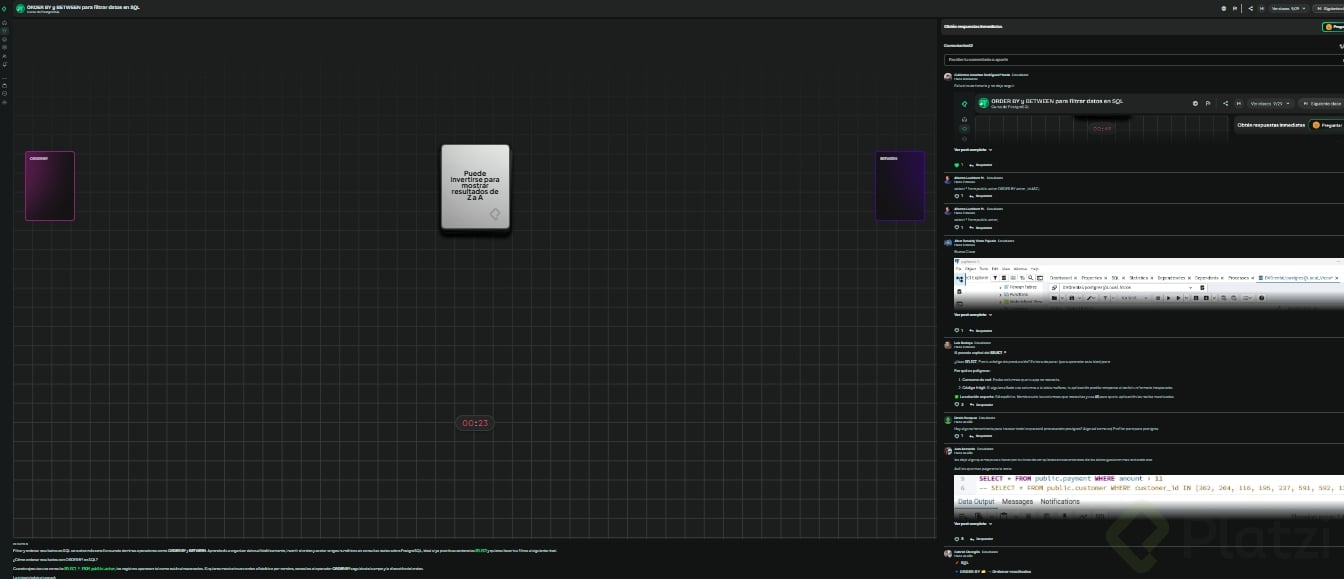The image size is (1344, 579).
Task: Click the Platzi logo in the sidebar
Action: coord(5,7)
